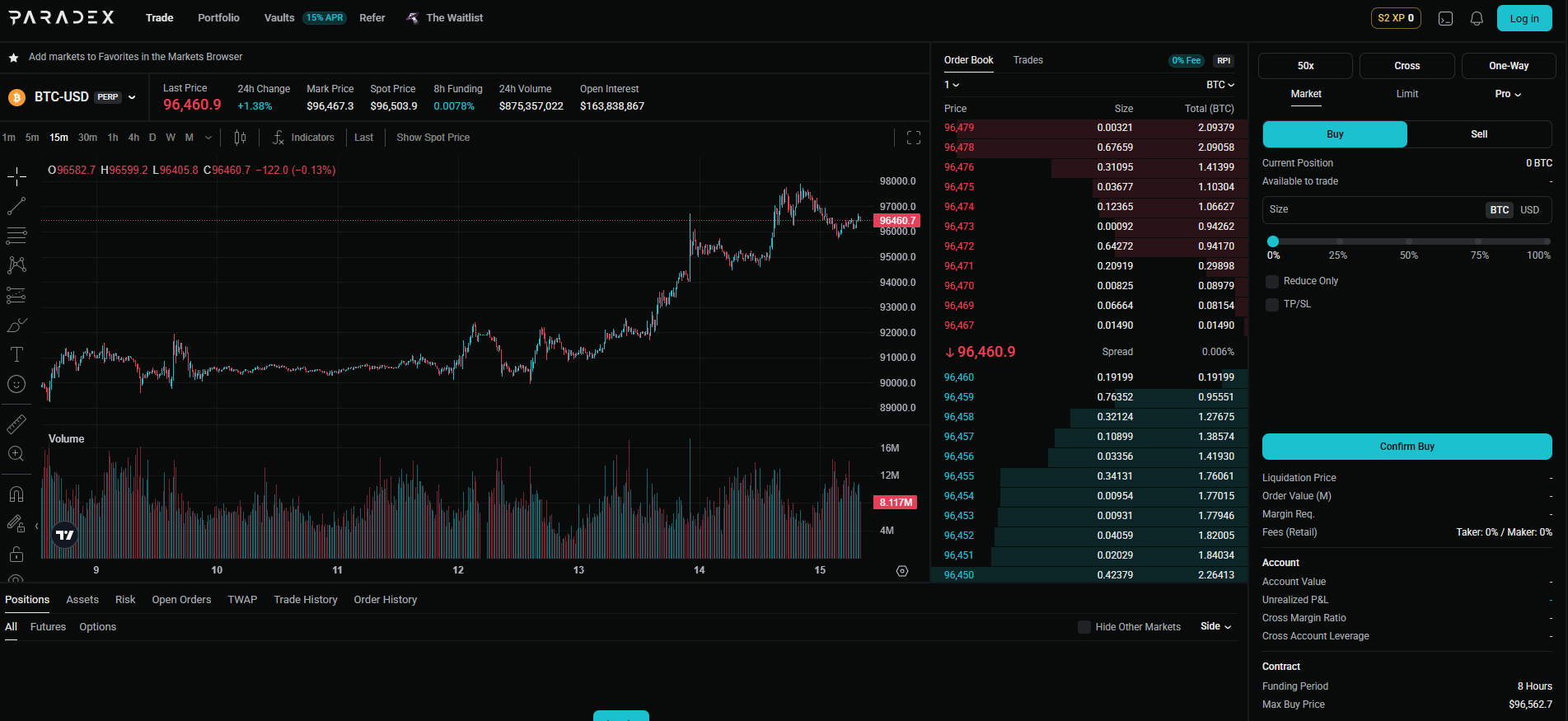Select the crosshair cursor tool

point(16,176)
